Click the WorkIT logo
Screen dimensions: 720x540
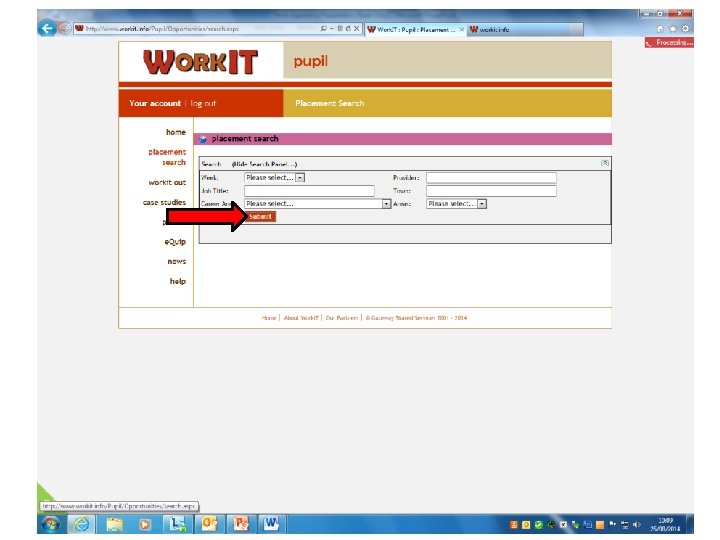200,62
